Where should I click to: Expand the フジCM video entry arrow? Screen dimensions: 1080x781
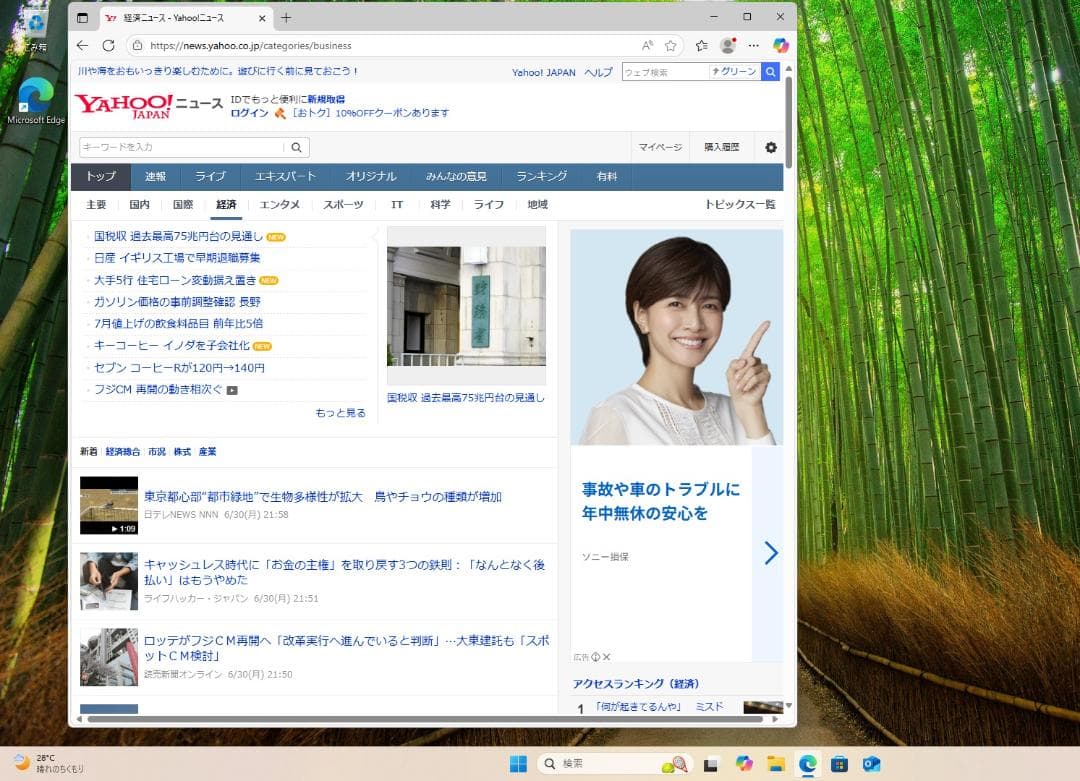point(231,389)
